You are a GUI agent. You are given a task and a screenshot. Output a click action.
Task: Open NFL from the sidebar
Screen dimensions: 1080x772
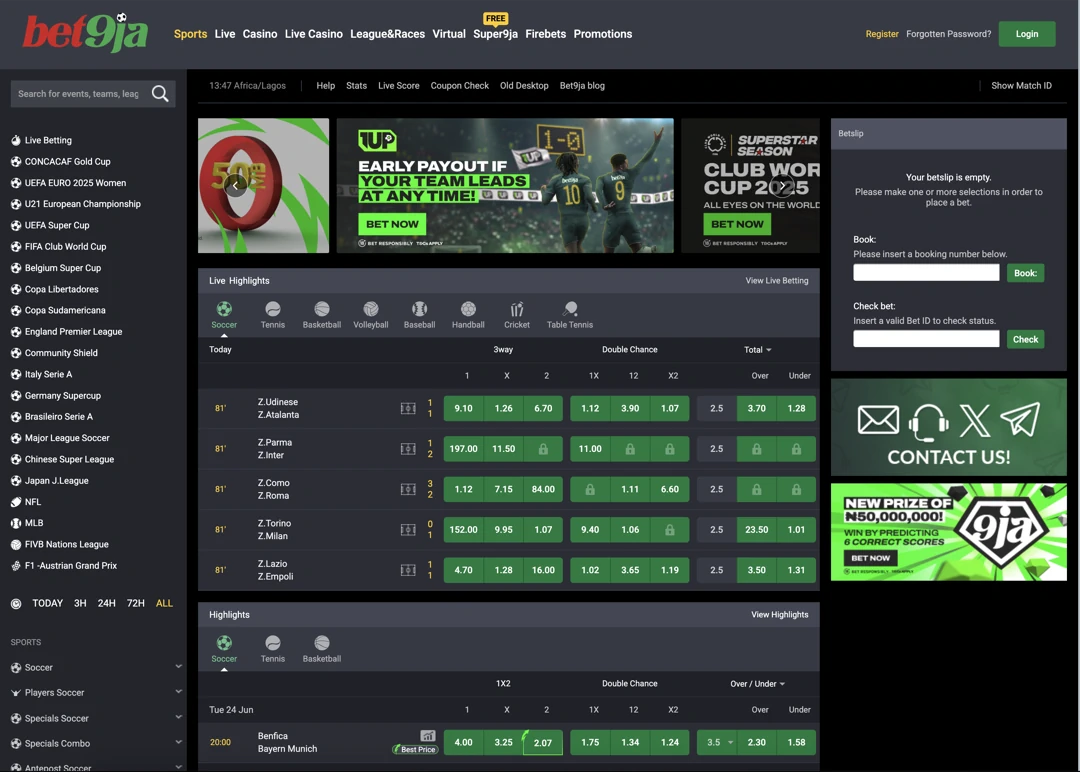(x=32, y=502)
